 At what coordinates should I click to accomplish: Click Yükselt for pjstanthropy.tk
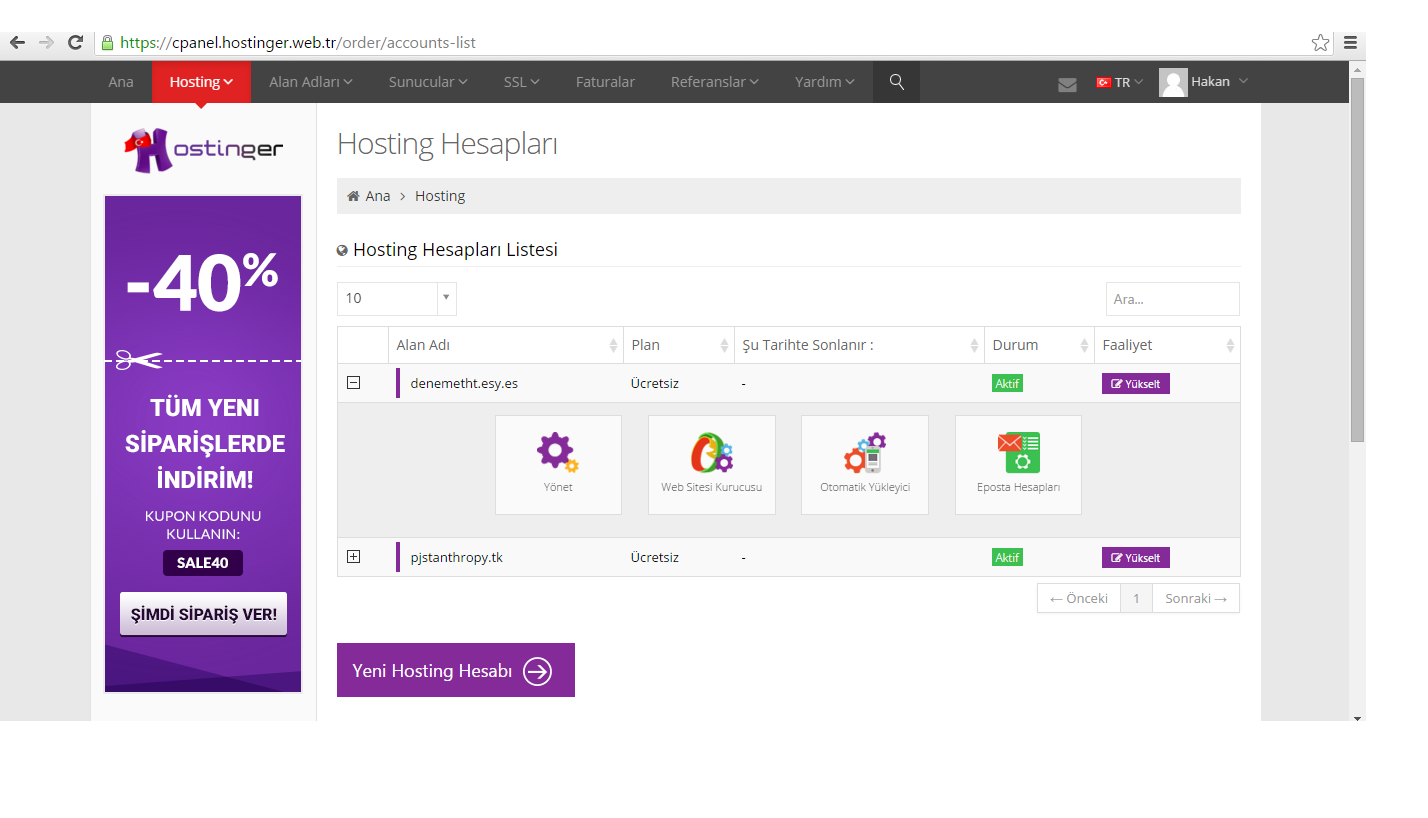click(x=1135, y=558)
